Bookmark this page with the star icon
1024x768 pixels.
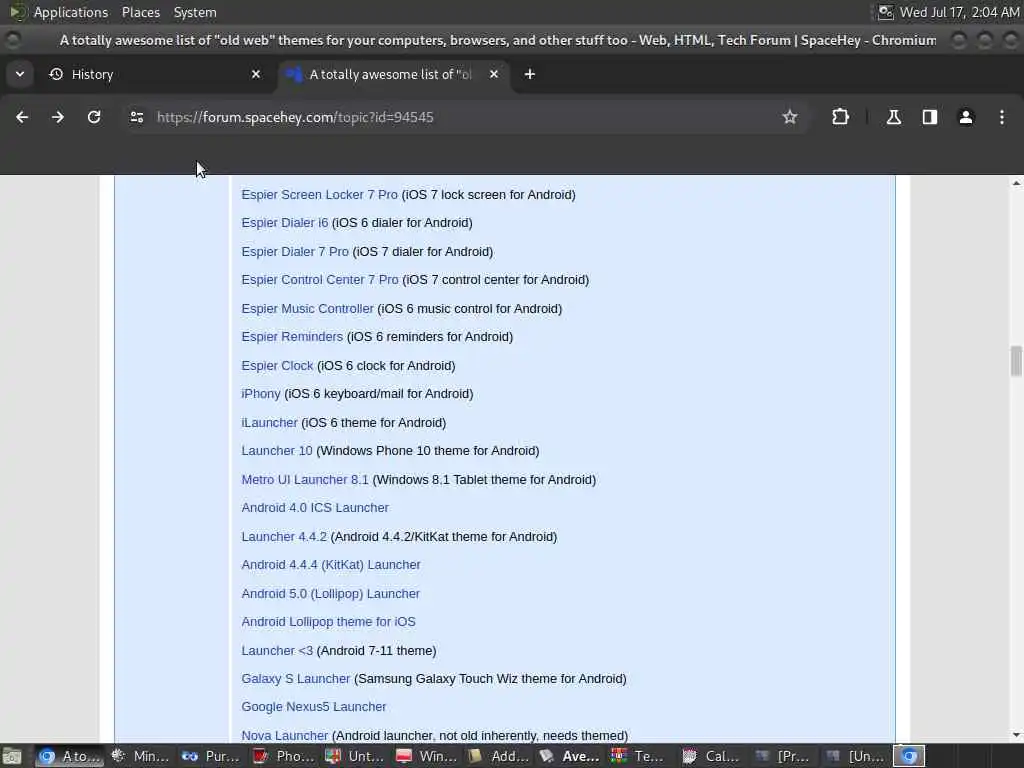[x=790, y=117]
